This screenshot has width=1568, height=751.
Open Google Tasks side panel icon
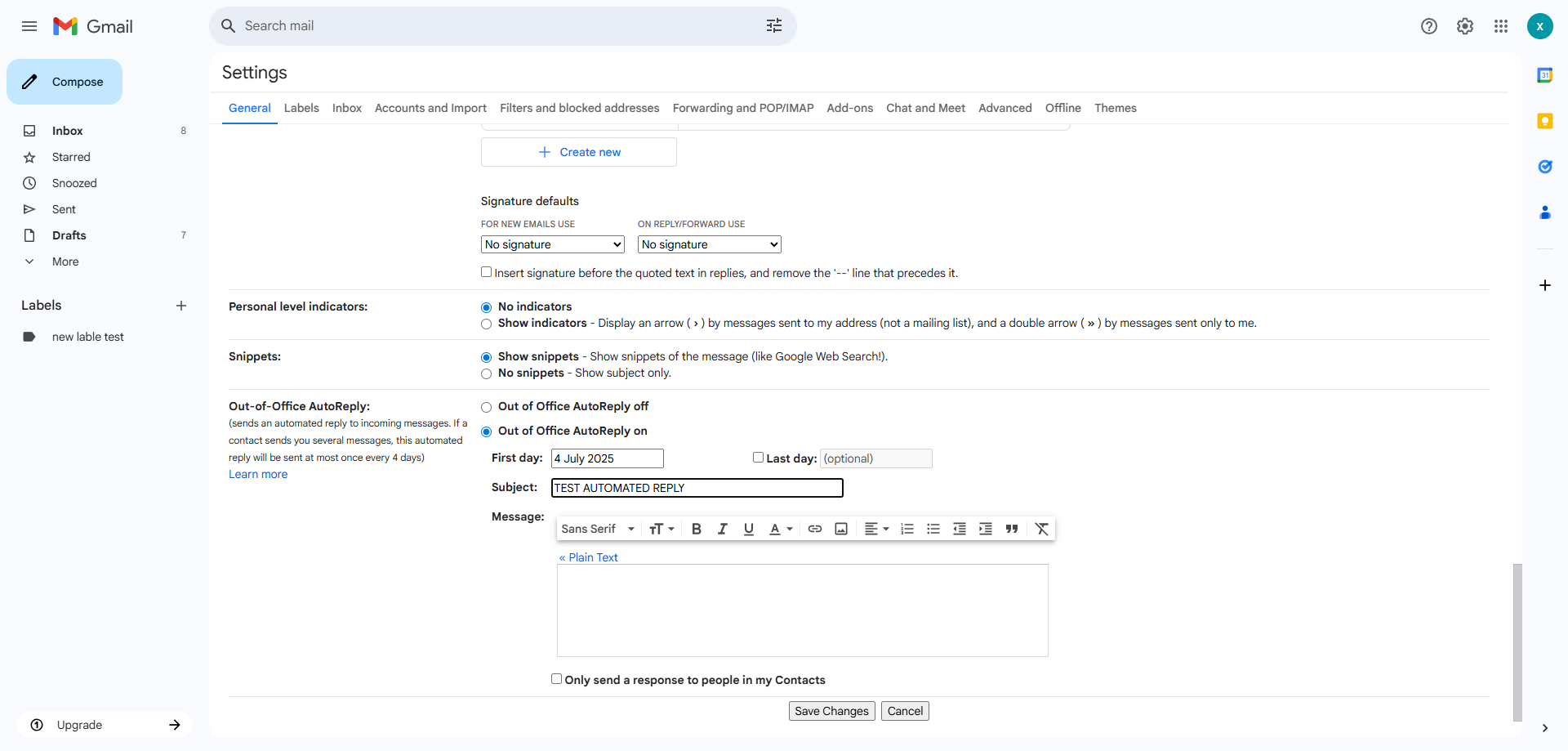1545,167
